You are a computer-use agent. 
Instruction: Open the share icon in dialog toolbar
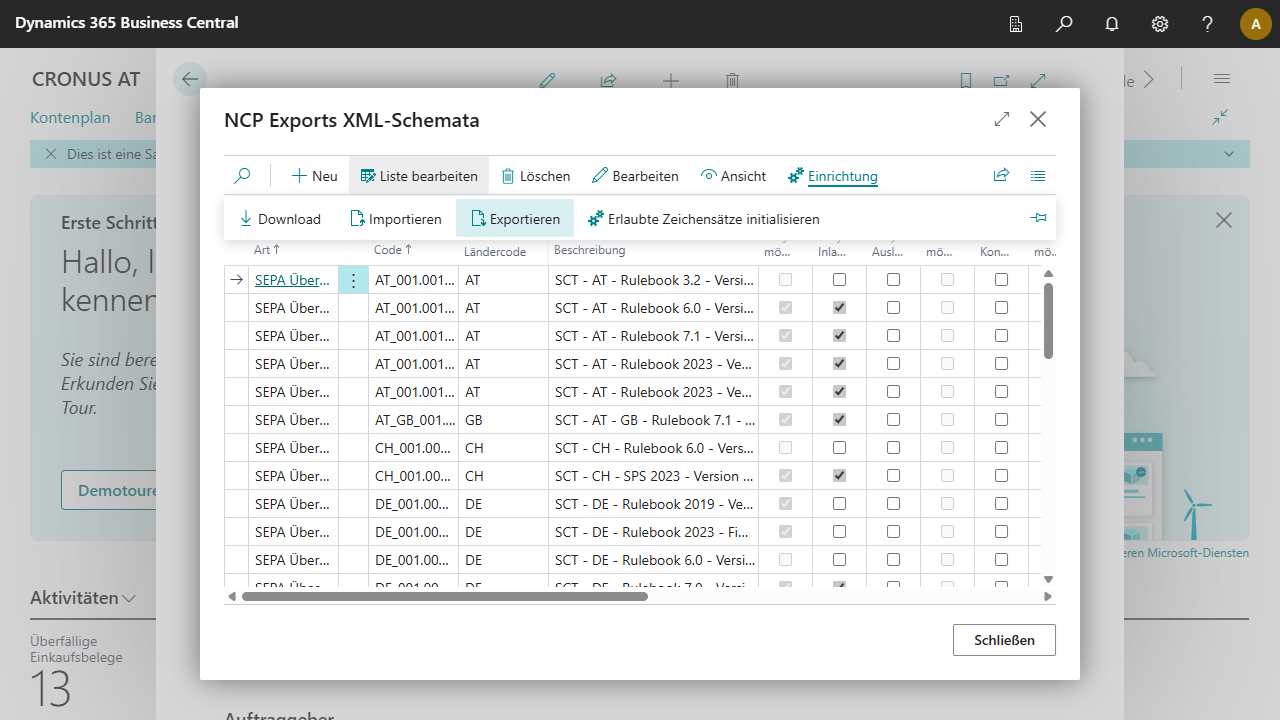[x=1001, y=176]
